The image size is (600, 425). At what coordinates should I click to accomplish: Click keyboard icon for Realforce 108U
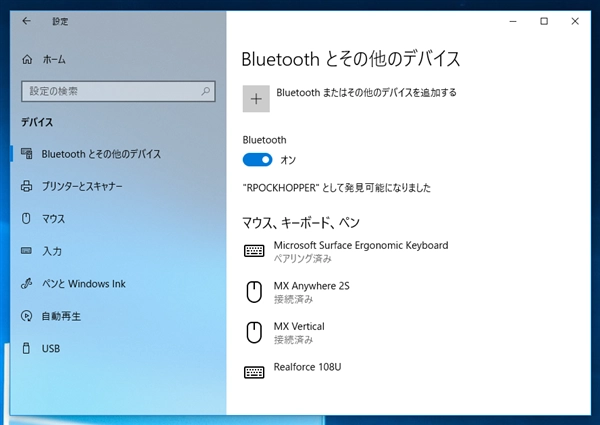pyautogui.click(x=254, y=372)
